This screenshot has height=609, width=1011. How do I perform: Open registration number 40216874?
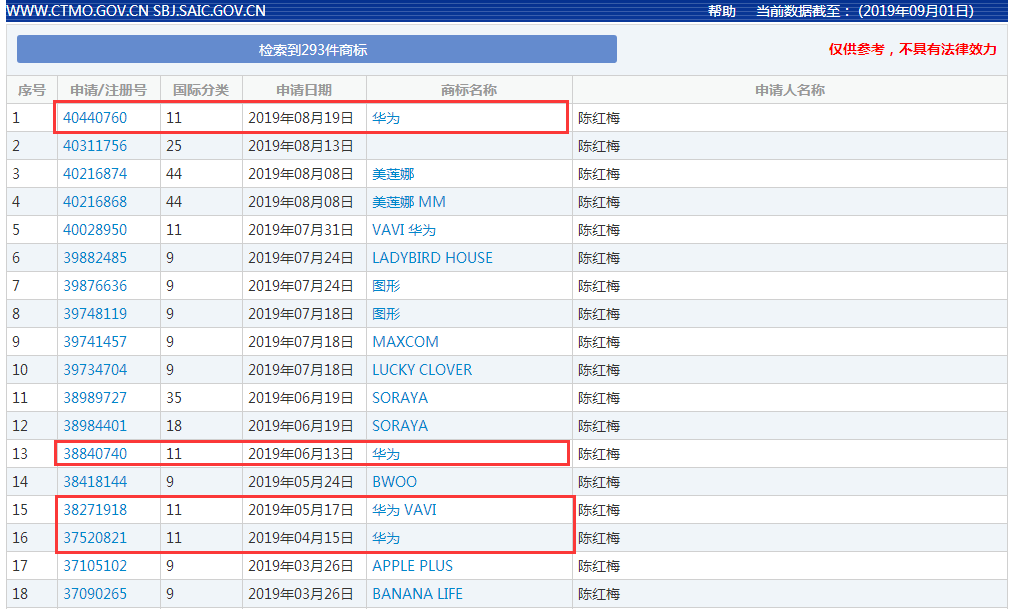click(95, 174)
